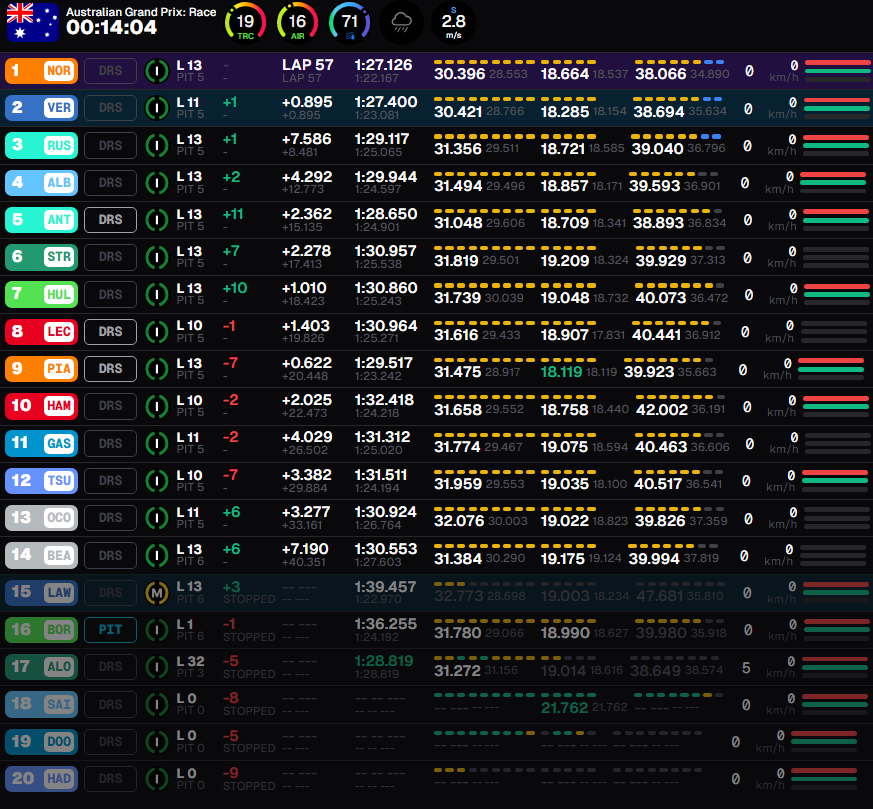Click the Australian flag icon
The image size is (873, 809).
pos(32,22)
